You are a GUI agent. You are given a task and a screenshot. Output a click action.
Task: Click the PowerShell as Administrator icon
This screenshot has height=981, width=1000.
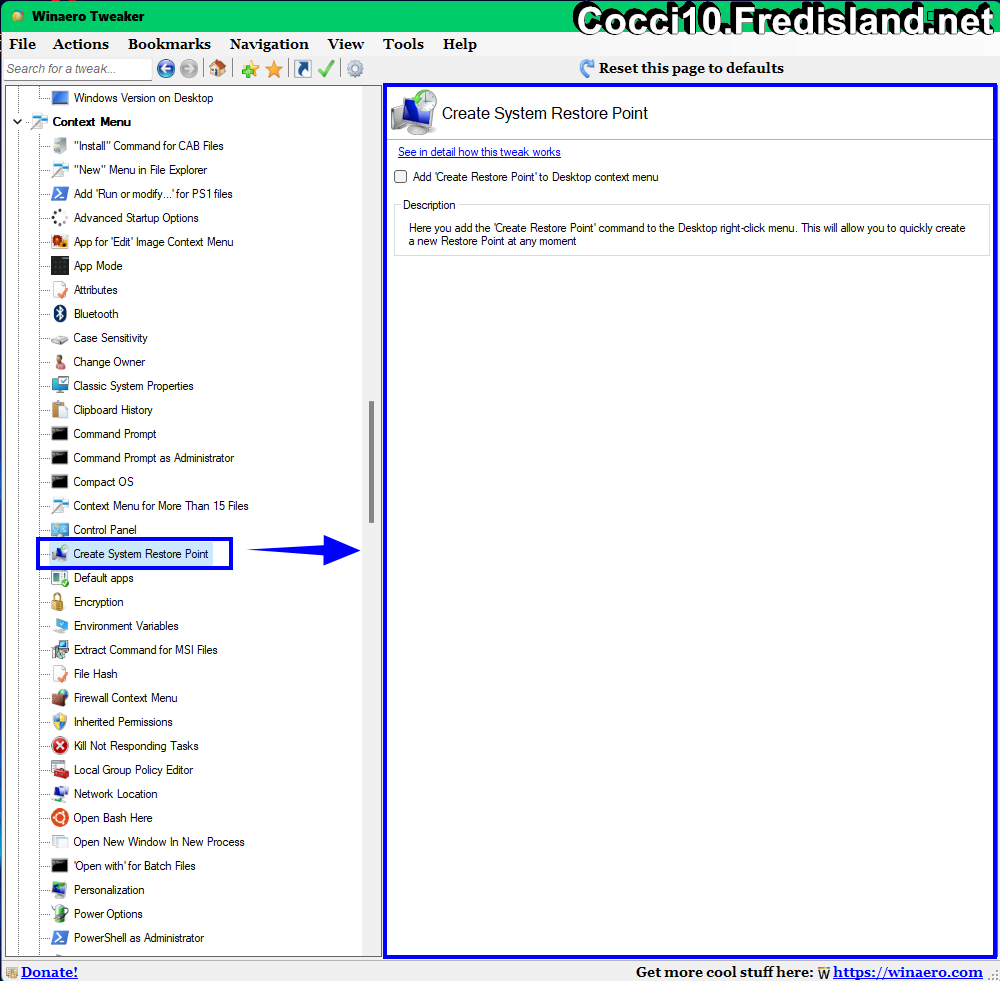(60, 937)
